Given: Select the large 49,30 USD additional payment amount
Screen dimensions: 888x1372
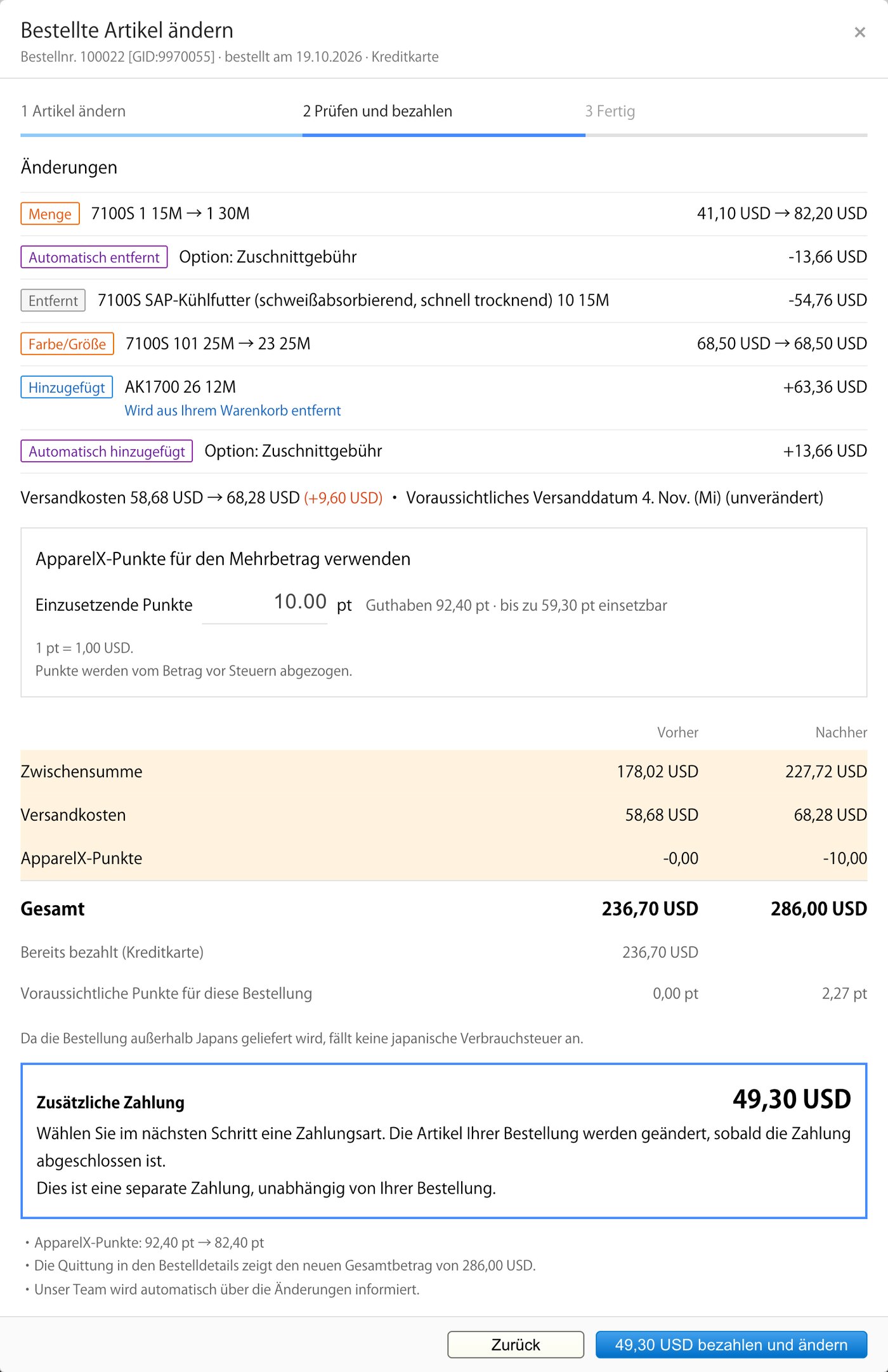Looking at the screenshot, I should coord(792,1099).
